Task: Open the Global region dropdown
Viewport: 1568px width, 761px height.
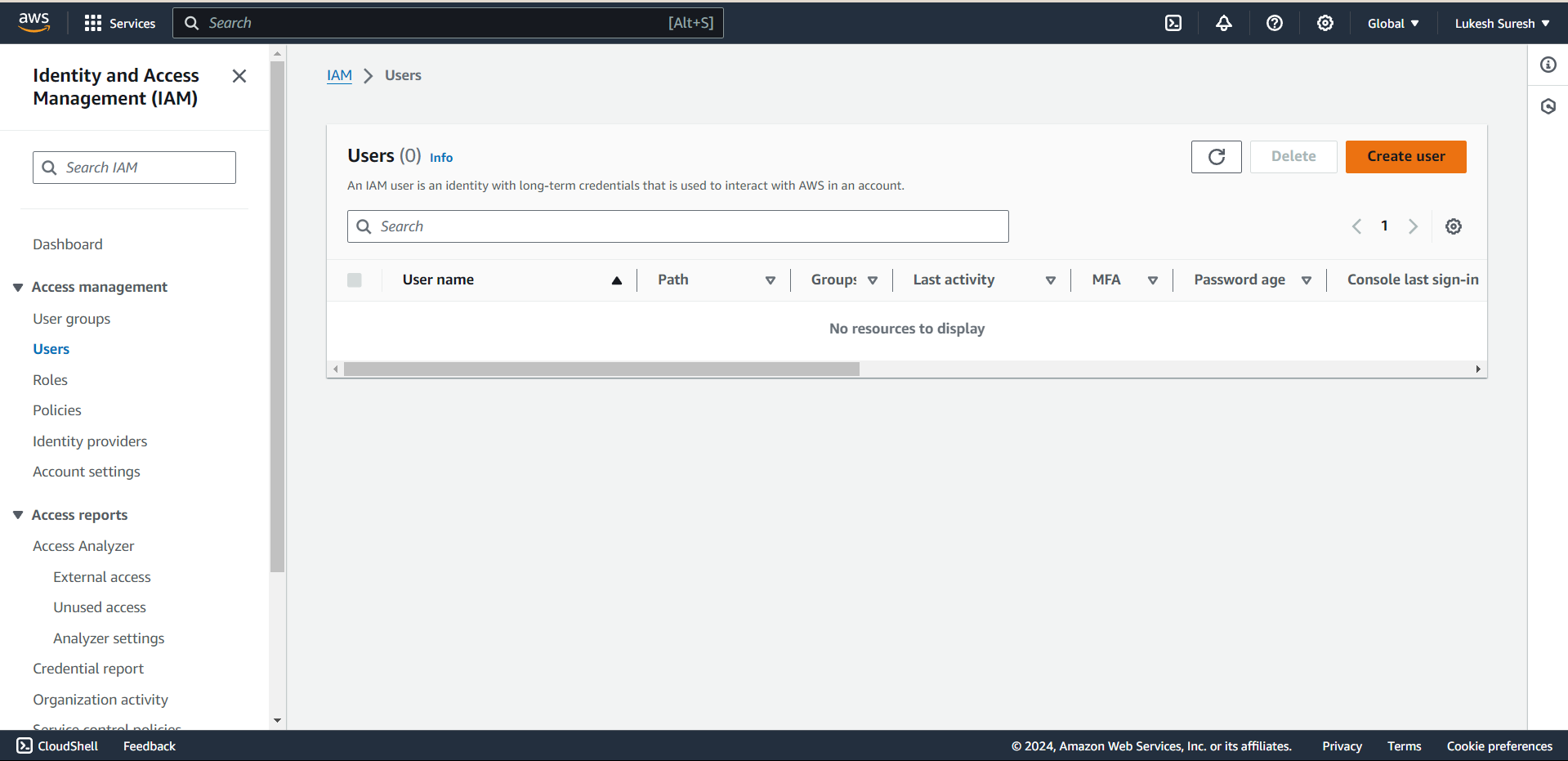Action: 1392,23
